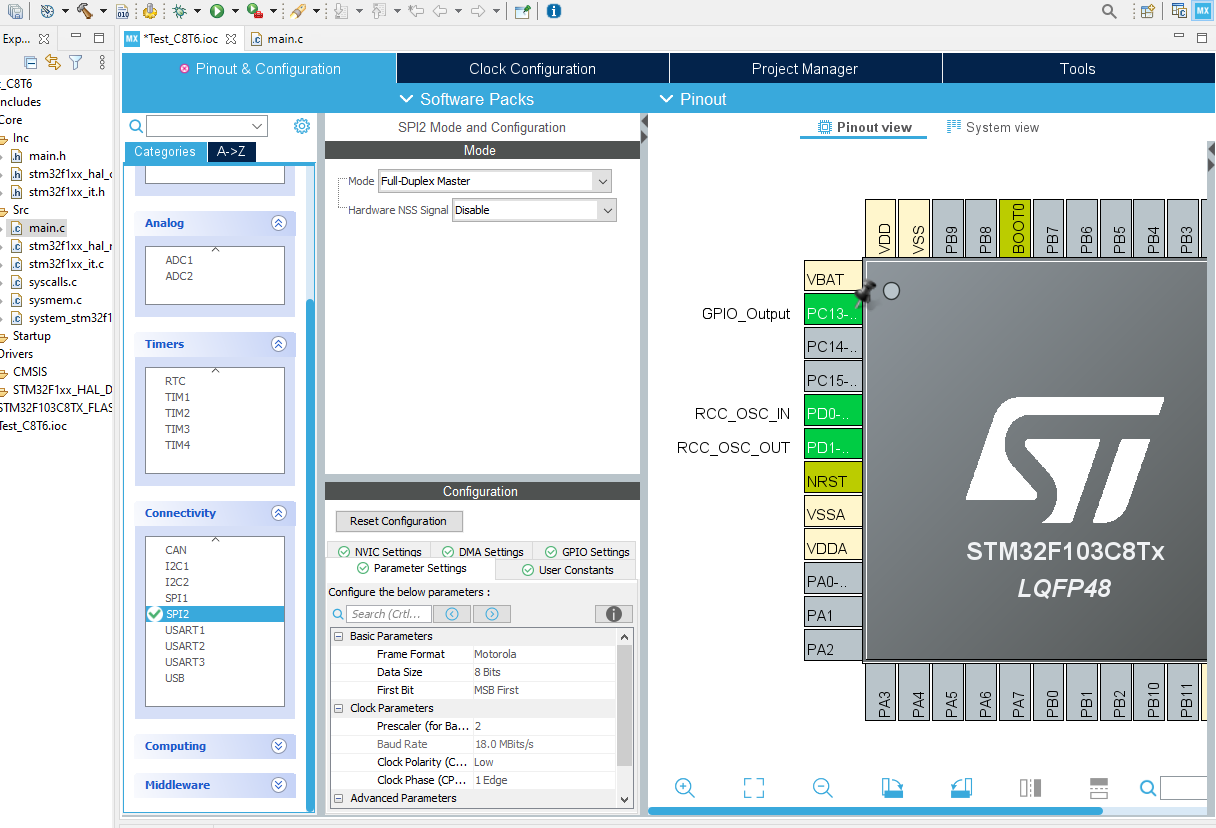Click the green Run button in toolbar

[216, 11]
